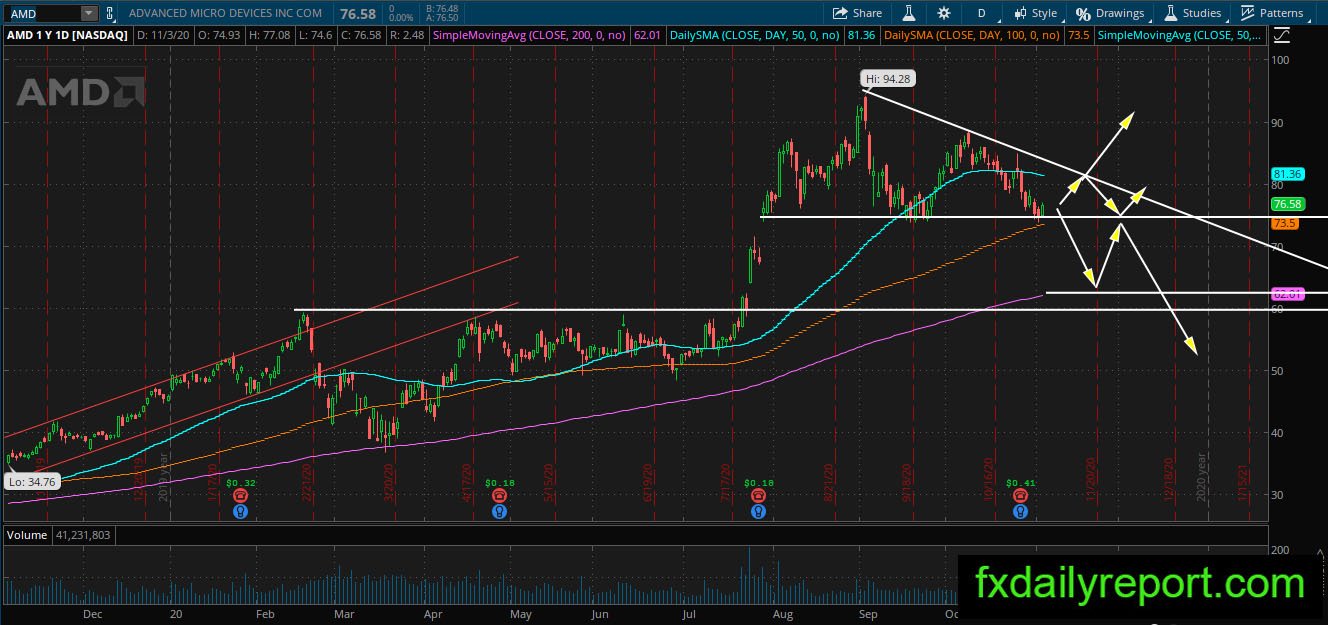The width and height of the screenshot is (1328, 625).
Task: Click blue lightbulb icon under July earnings
Action: point(758,510)
